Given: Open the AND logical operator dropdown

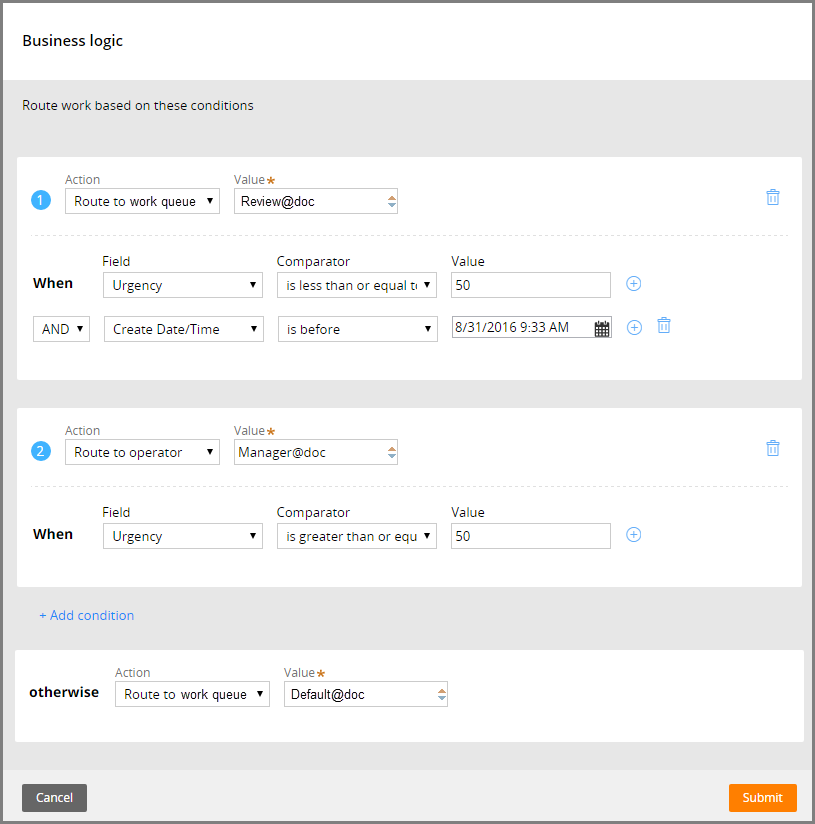Looking at the screenshot, I should point(61,329).
